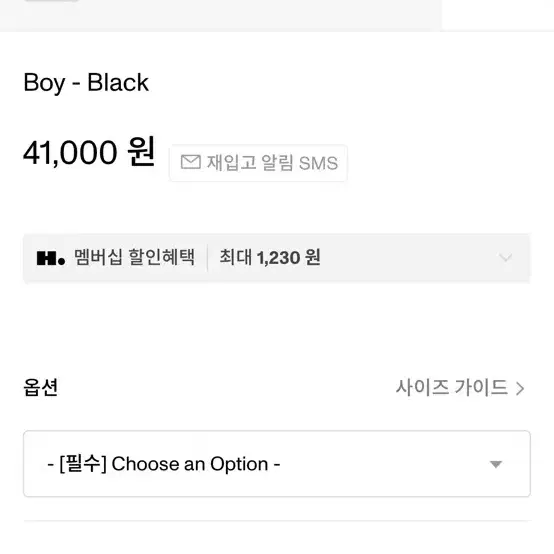Click the arrow beside 사이즈 가이드

point(520,389)
